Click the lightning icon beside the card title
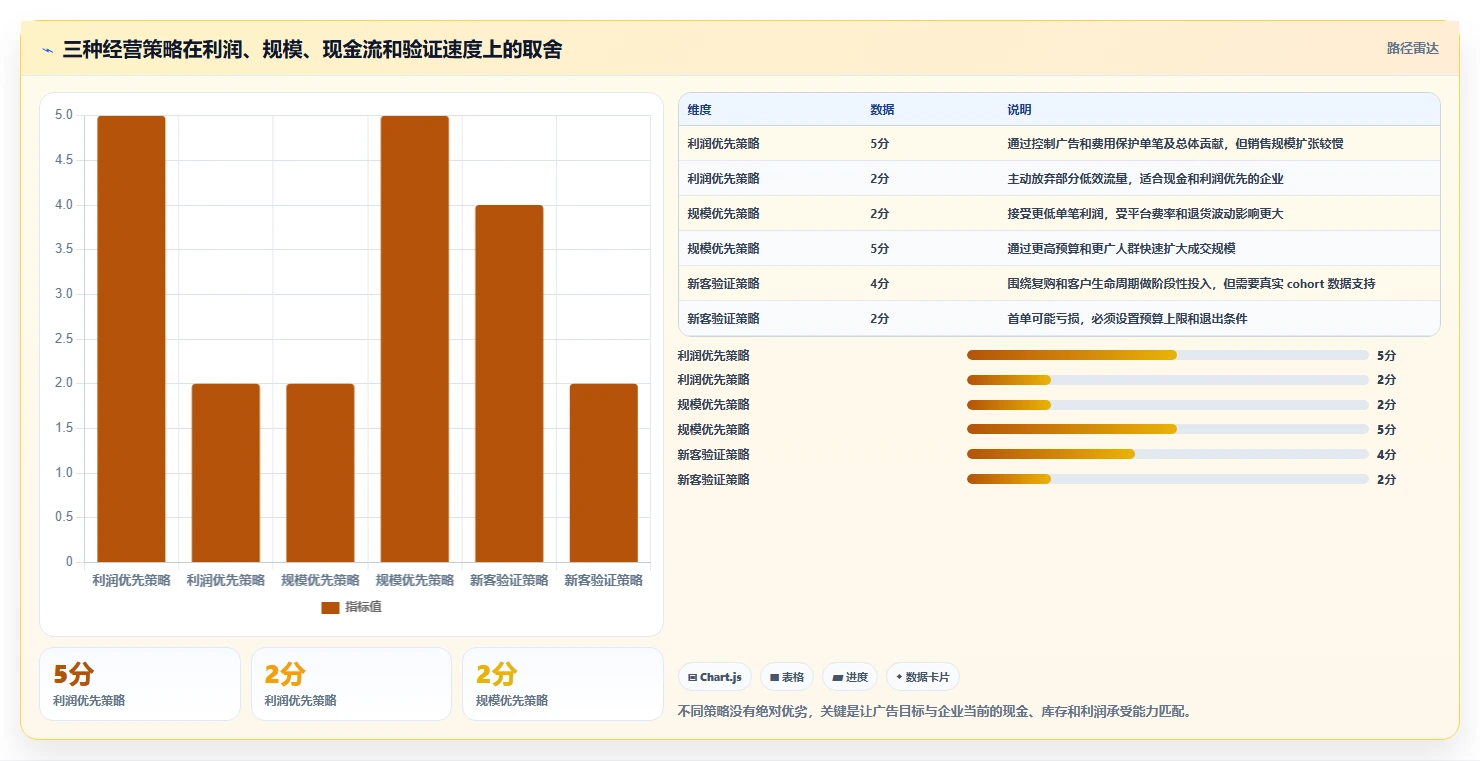The image size is (1480, 761). click(47, 50)
